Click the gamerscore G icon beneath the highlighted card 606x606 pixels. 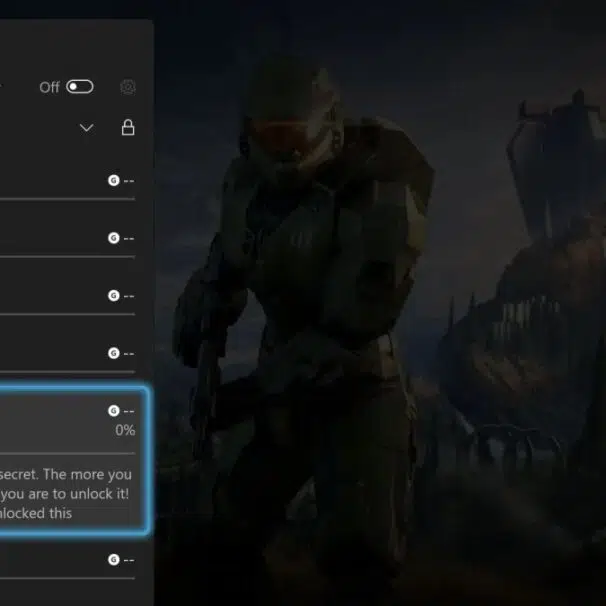(x=114, y=559)
